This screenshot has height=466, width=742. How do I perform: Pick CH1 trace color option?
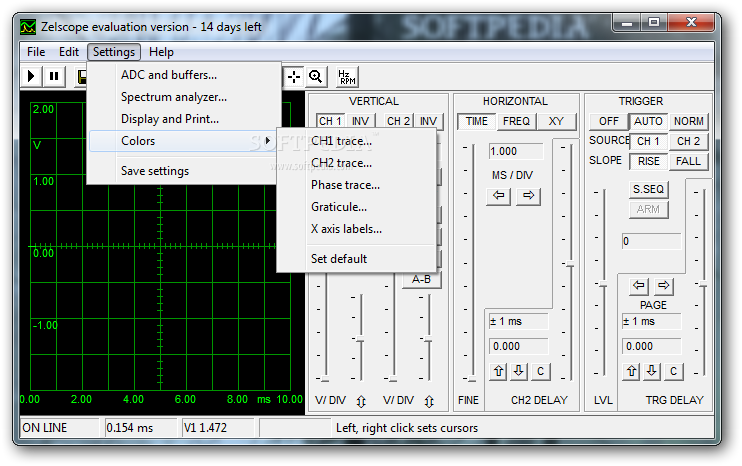click(x=357, y=141)
